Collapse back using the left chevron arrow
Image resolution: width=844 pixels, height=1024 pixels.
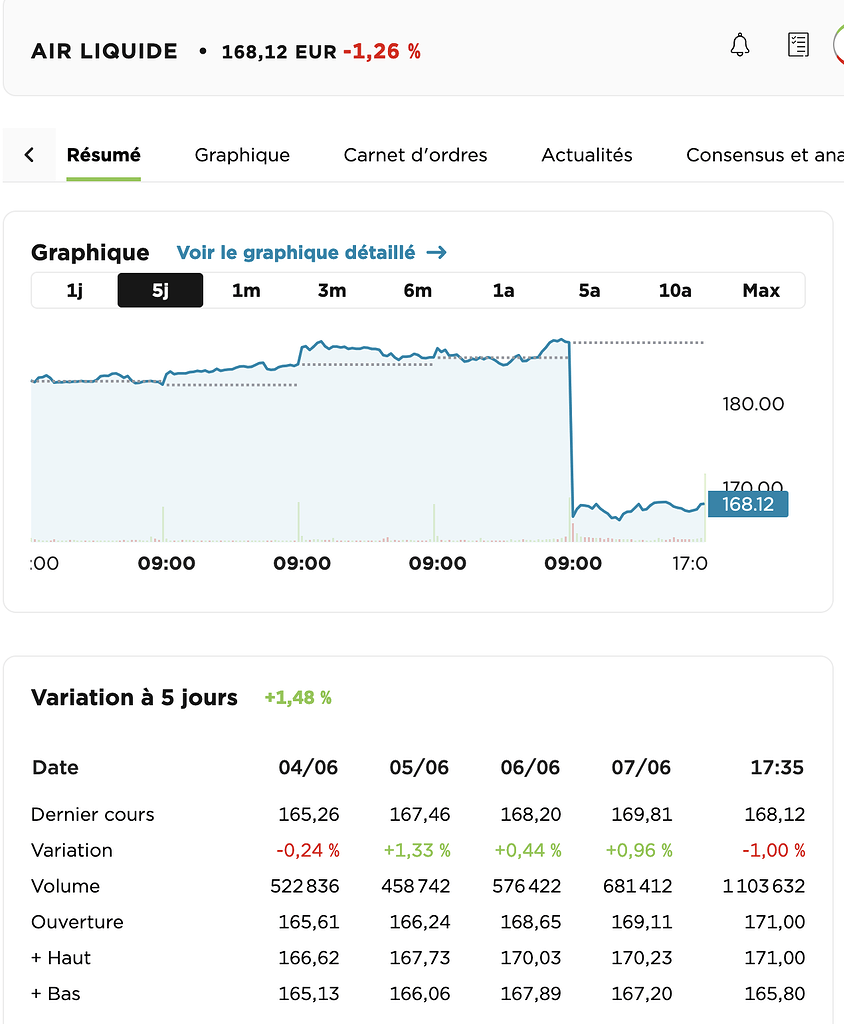[x=28, y=154]
